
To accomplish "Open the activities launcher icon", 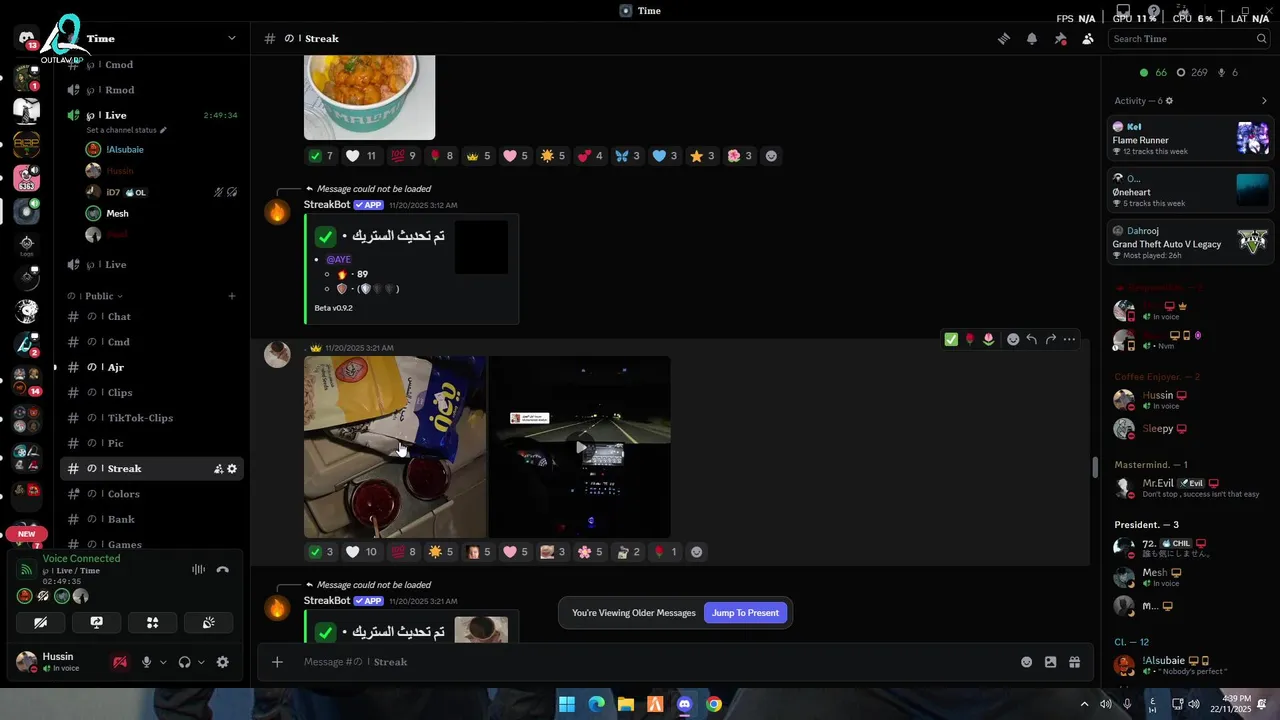I will pyautogui.click(x=152, y=622).
